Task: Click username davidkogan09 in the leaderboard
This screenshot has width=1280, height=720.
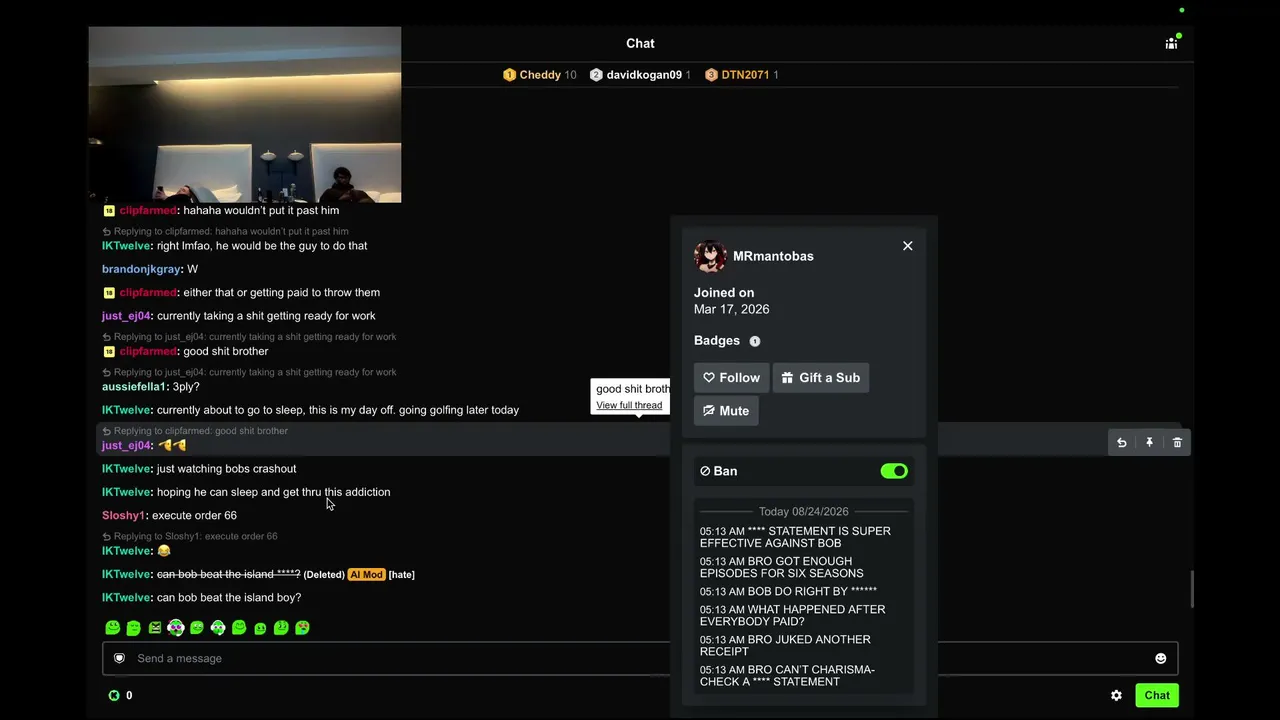Action: coord(644,75)
